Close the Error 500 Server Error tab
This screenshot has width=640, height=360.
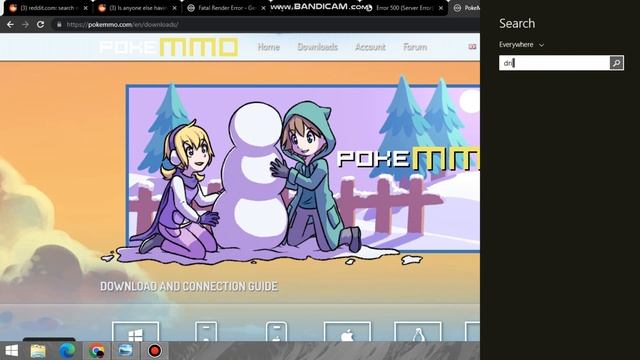(x=441, y=8)
